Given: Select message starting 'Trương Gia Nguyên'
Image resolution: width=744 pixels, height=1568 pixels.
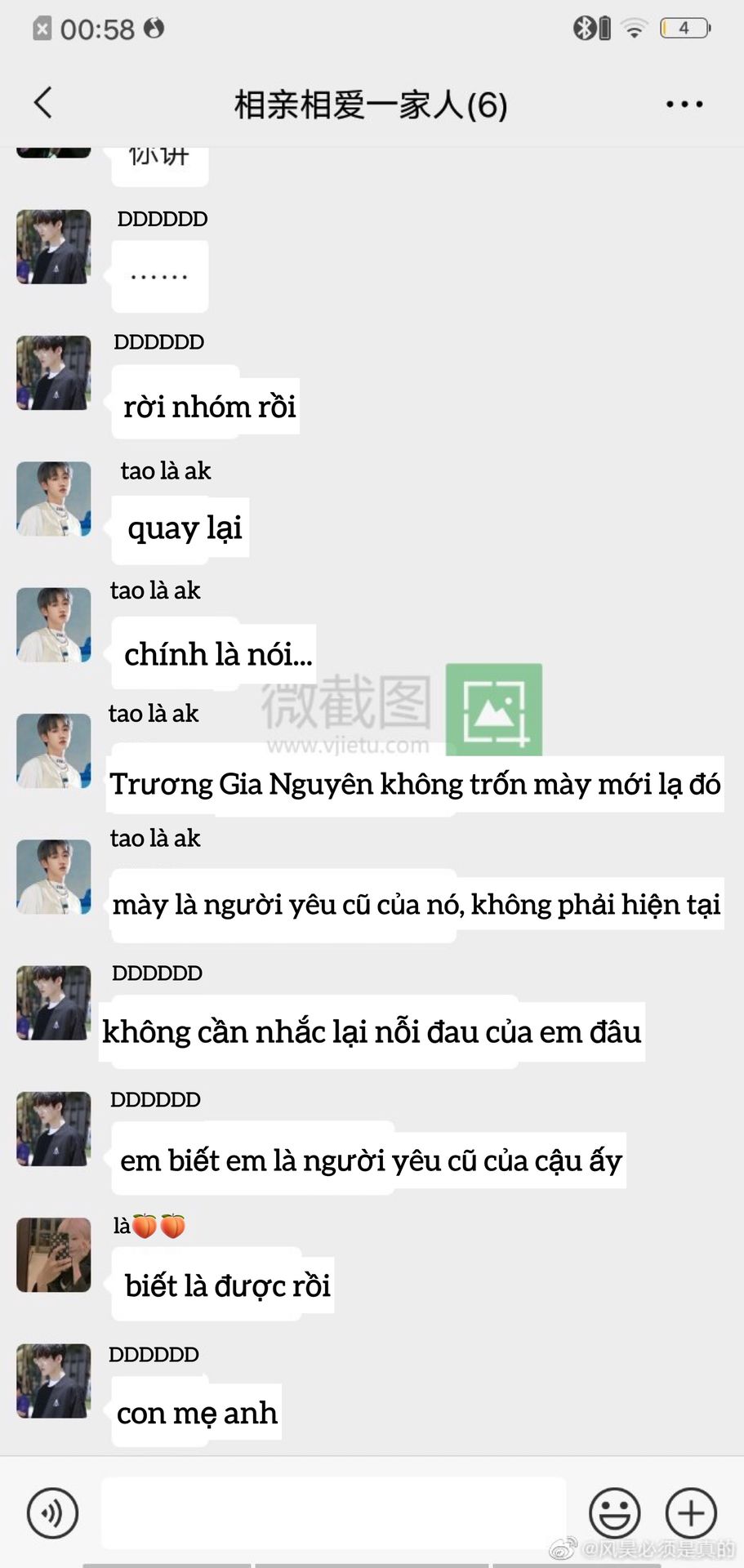Looking at the screenshot, I should (415, 784).
